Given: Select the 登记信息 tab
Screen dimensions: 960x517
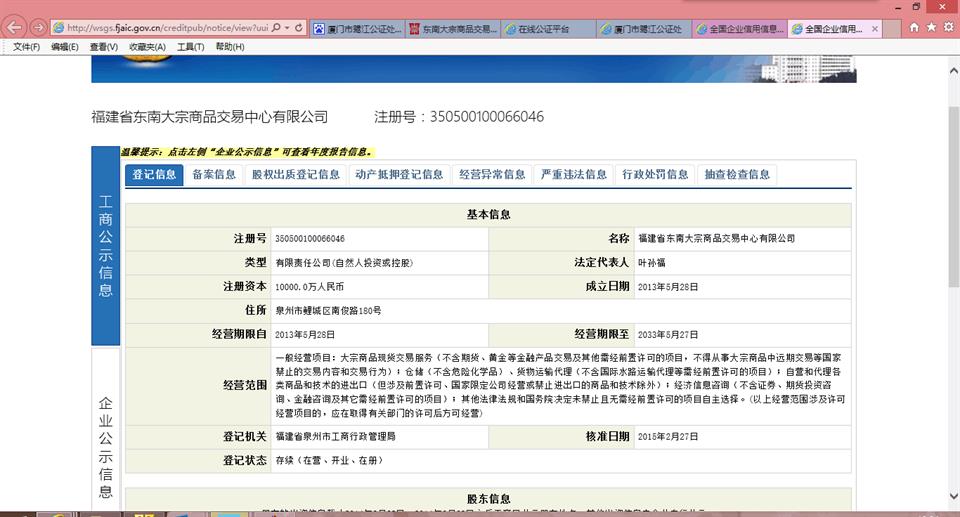Looking at the screenshot, I should pyautogui.click(x=154, y=175).
